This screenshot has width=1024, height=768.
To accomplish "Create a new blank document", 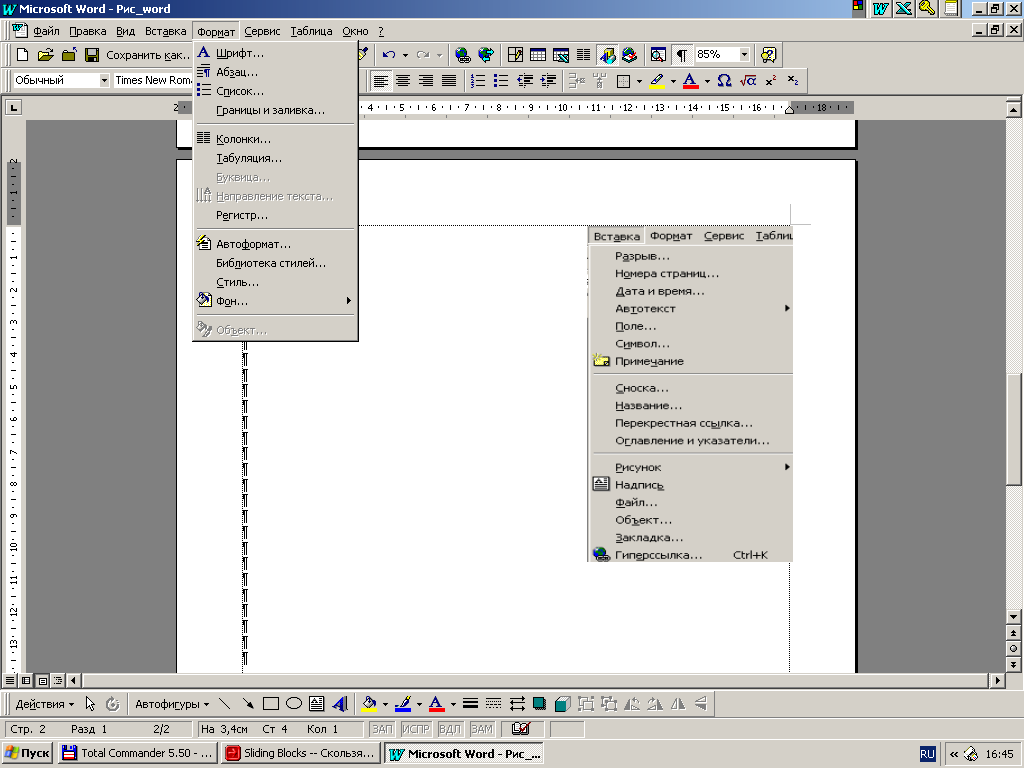I will (22, 55).
